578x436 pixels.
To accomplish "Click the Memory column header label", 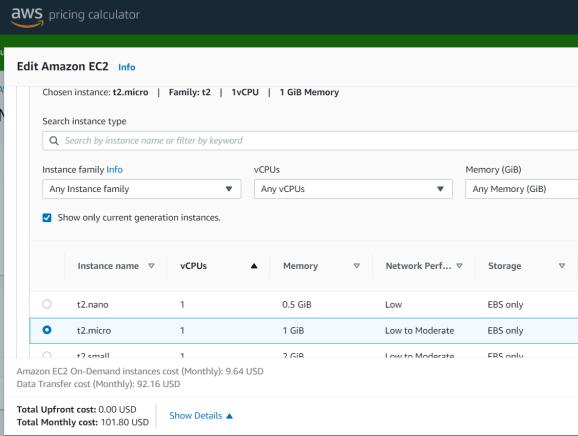I will tap(300, 266).
